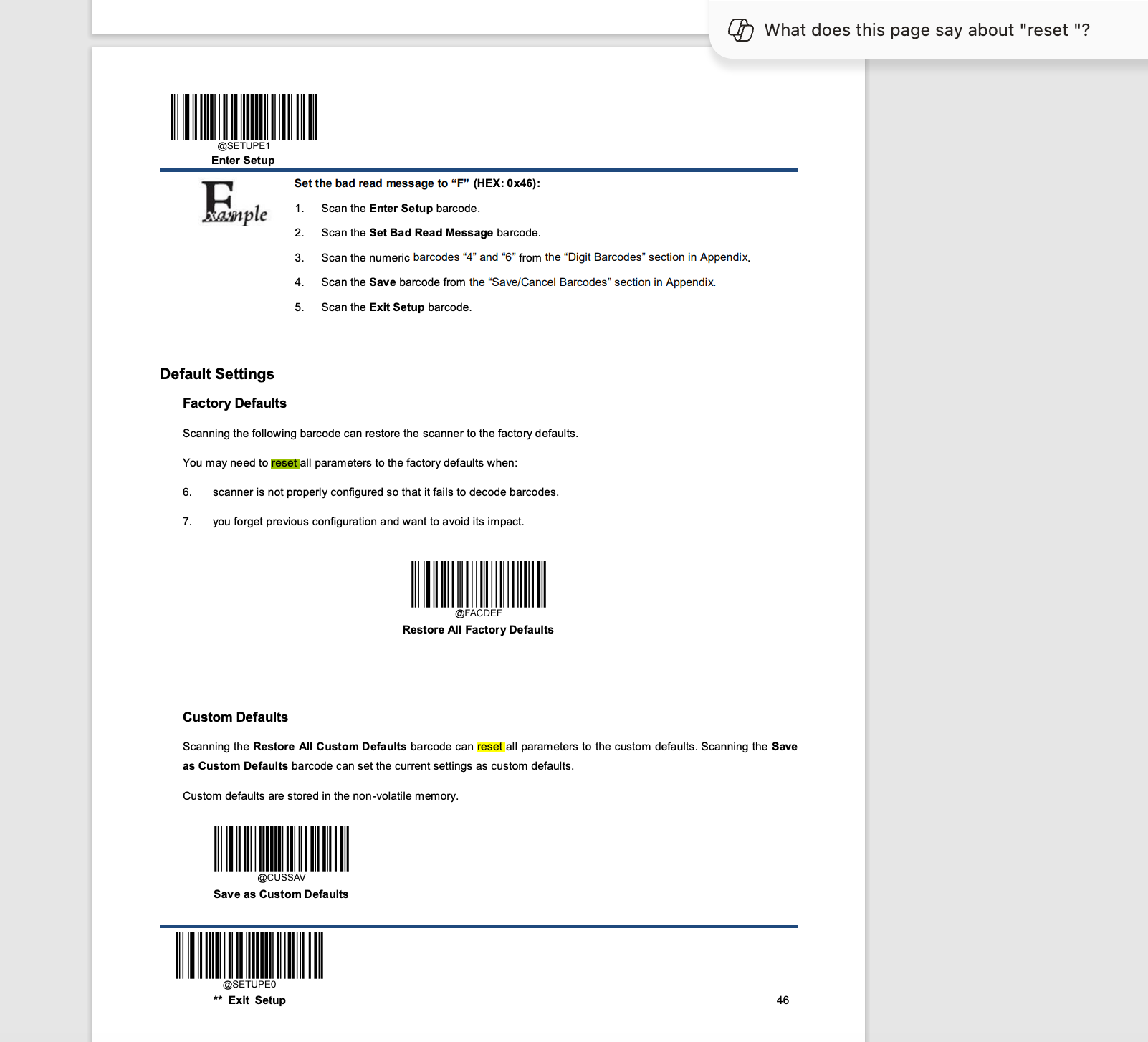This screenshot has width=1148, height=1042.
Task: Click the 'Save as Custom Defaults' label
Action: pos(281,894)
